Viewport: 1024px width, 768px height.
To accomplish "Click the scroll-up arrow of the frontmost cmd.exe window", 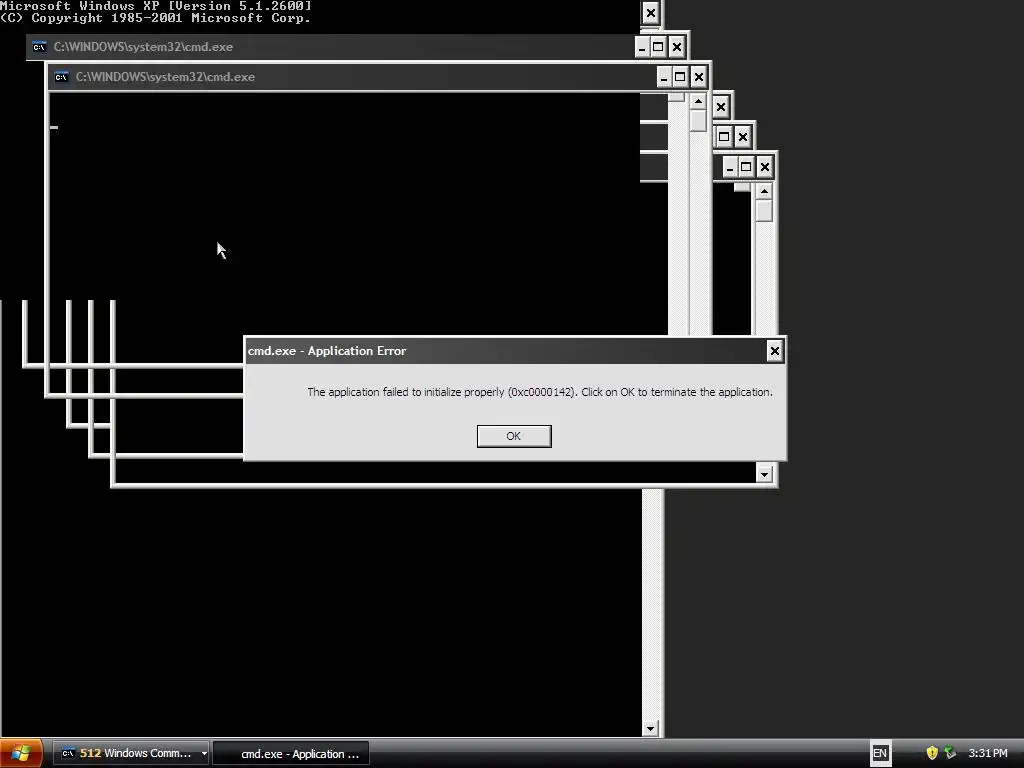I will click(698, 102).
